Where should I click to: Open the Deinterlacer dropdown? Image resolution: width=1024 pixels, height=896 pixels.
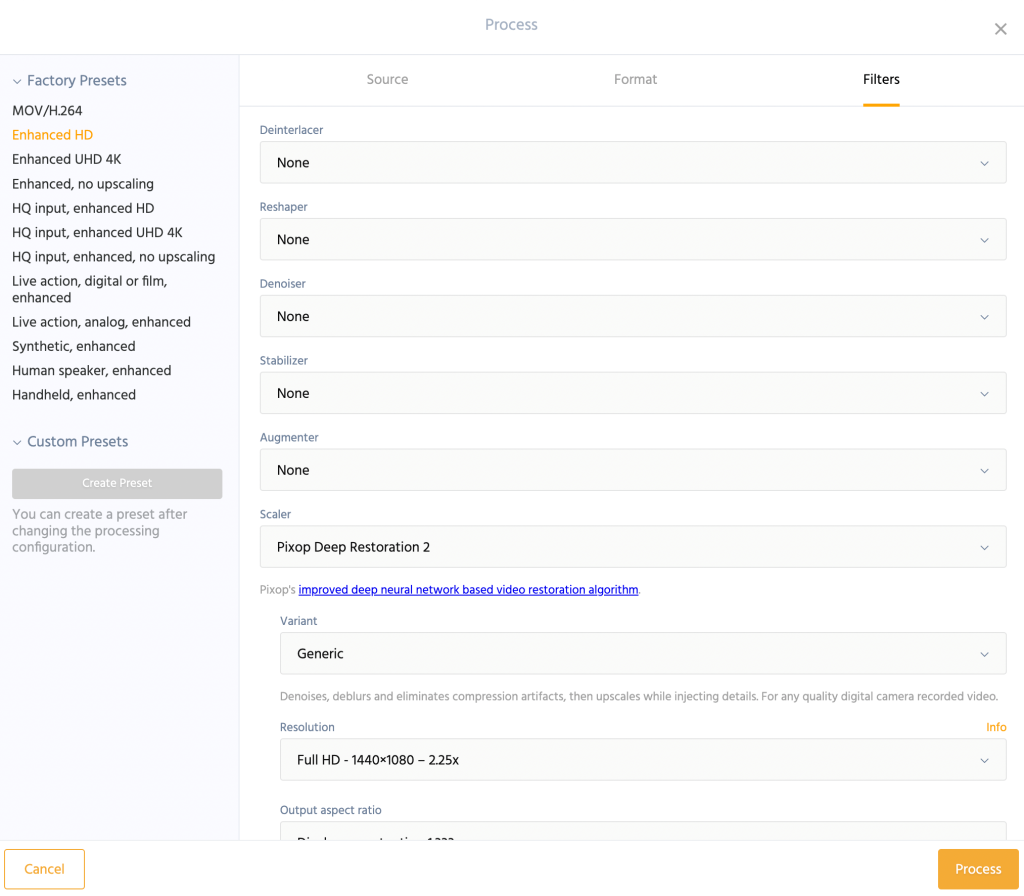(x=632, y=163)
